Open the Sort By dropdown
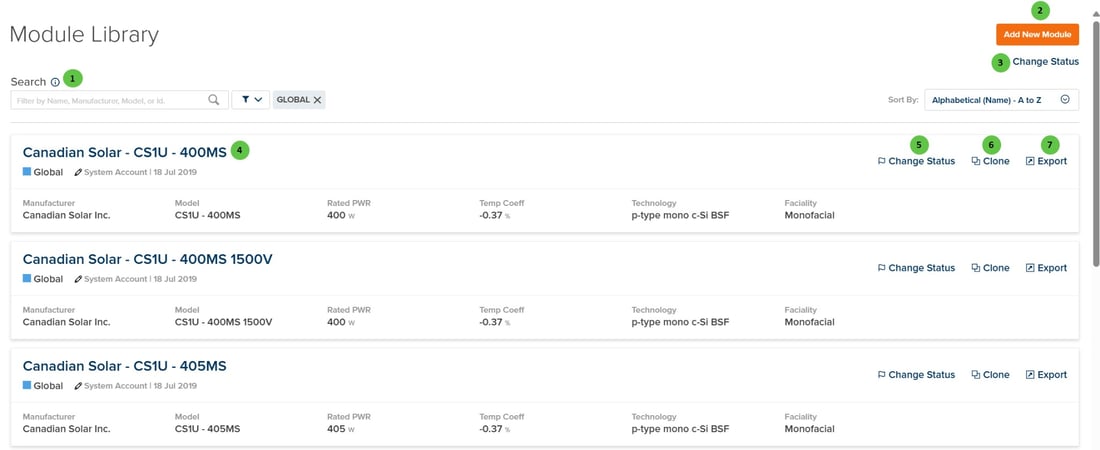The image size is (1100, 450). 1001,100
